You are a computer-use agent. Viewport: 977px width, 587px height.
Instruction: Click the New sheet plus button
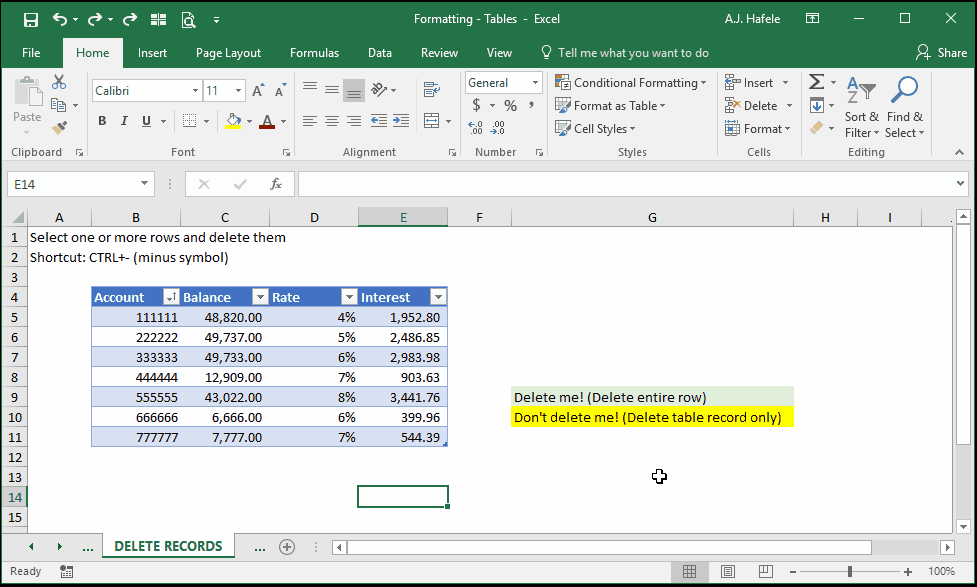tap(287, 547)
